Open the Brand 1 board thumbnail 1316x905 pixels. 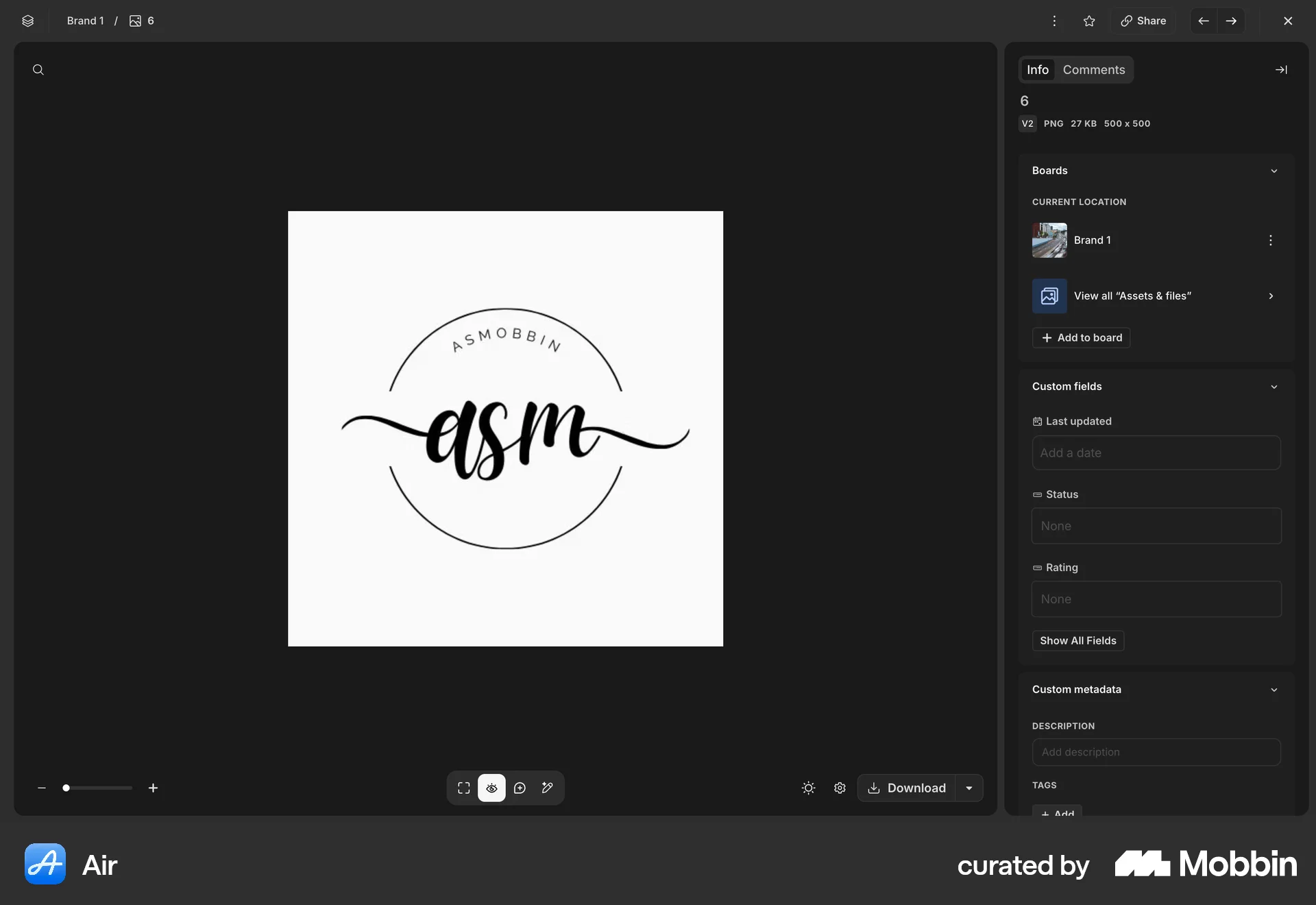tap(1049, 240)
